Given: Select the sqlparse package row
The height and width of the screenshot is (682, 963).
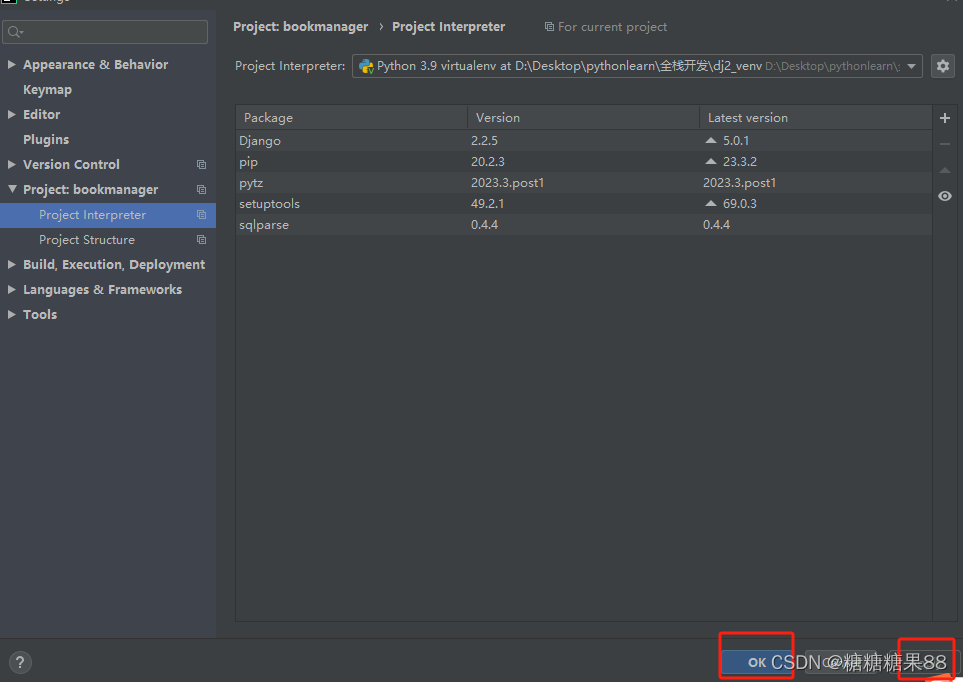Looking at the screenshot, I should 583,225.
